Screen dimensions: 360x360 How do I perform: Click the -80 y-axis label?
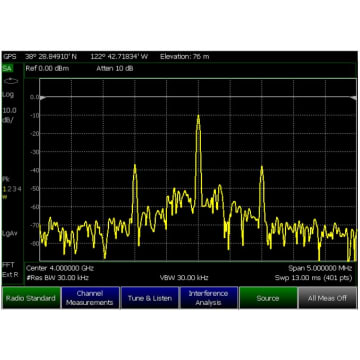pyautogui.click(x=35, y=243)
